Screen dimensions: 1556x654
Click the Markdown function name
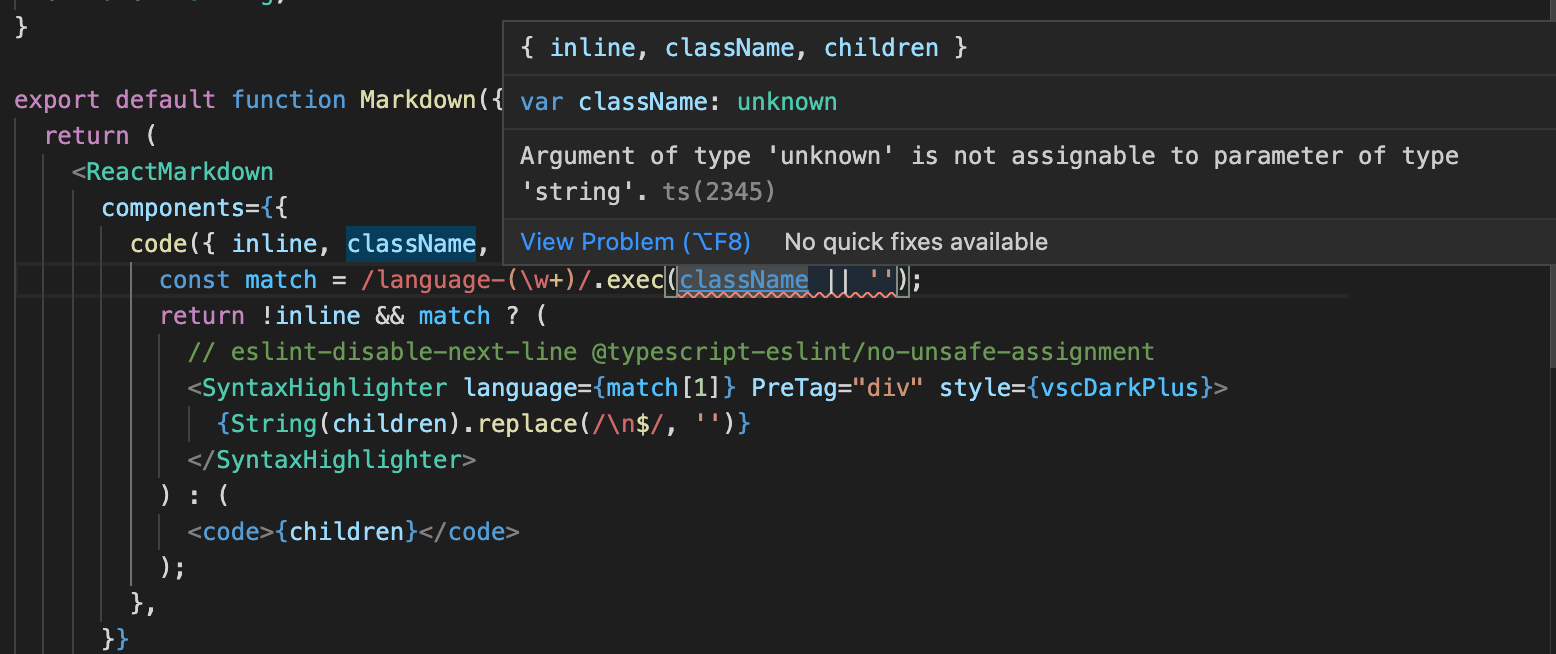click(x=418, y=100)
